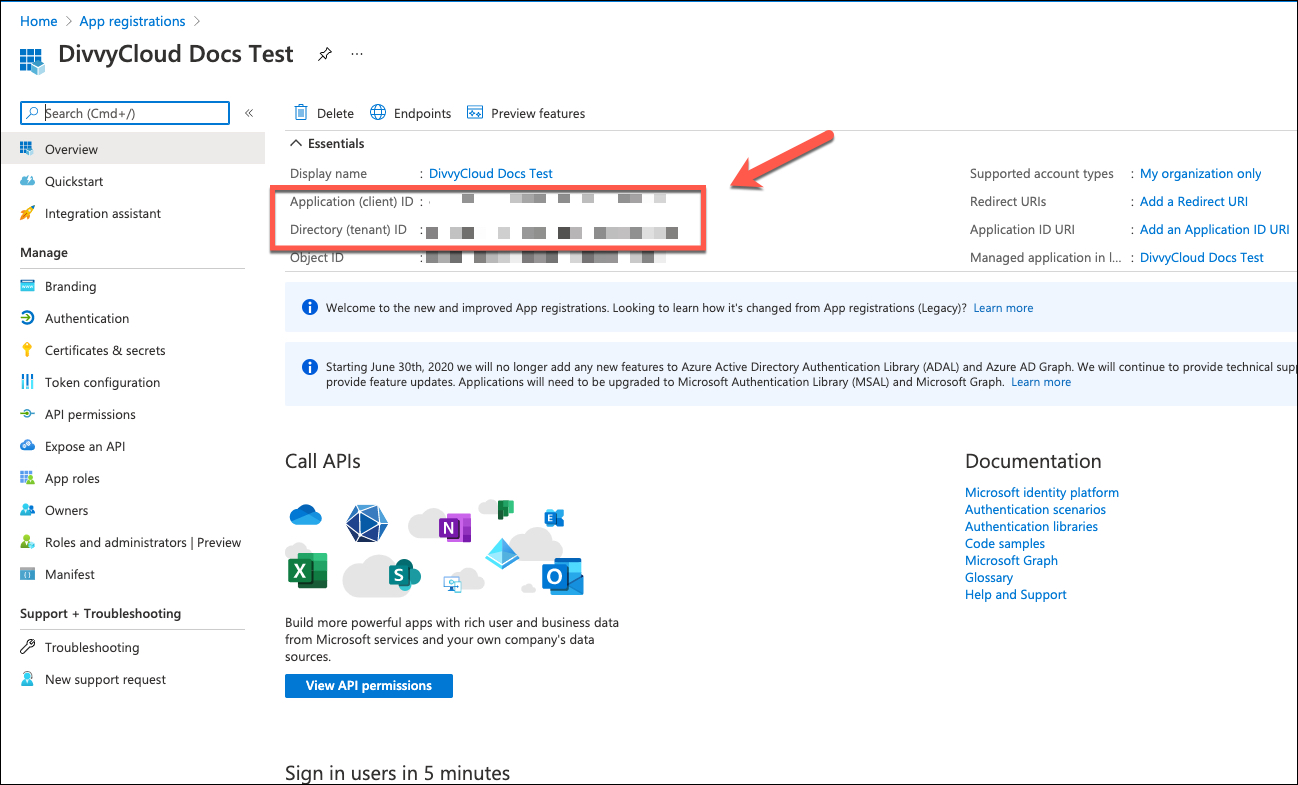The height and width of the screenshot is (785, 1298).
Task: Select Overview in the sidebar
Action: [x=132, y=149]
